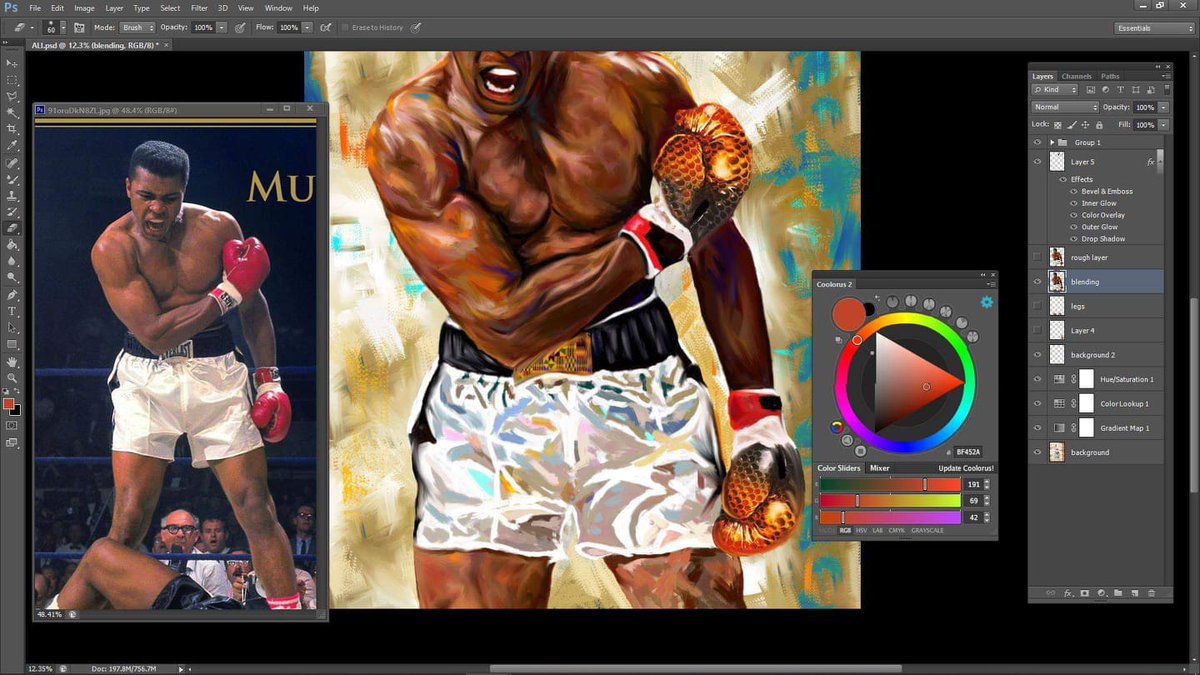Open the eraser Mode dropdown
The width and height of the screenshot is (1200, 675).
[x=137, y=28]
